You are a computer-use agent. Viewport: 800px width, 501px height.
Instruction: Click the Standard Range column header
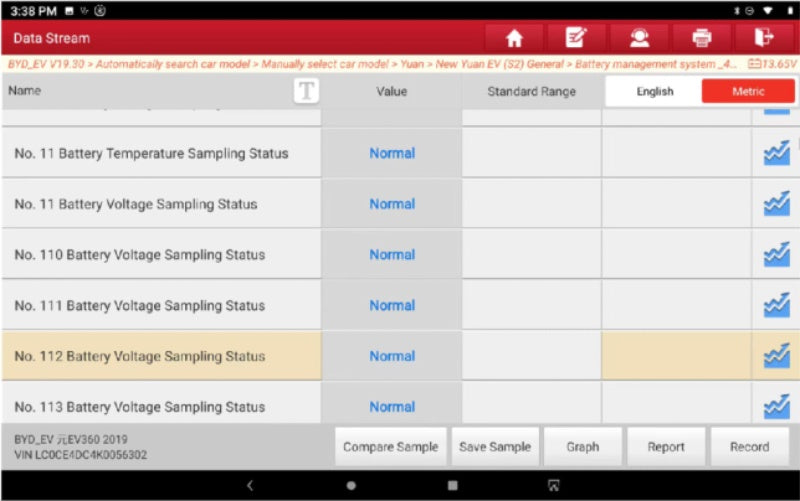click(x=531, y=91)
